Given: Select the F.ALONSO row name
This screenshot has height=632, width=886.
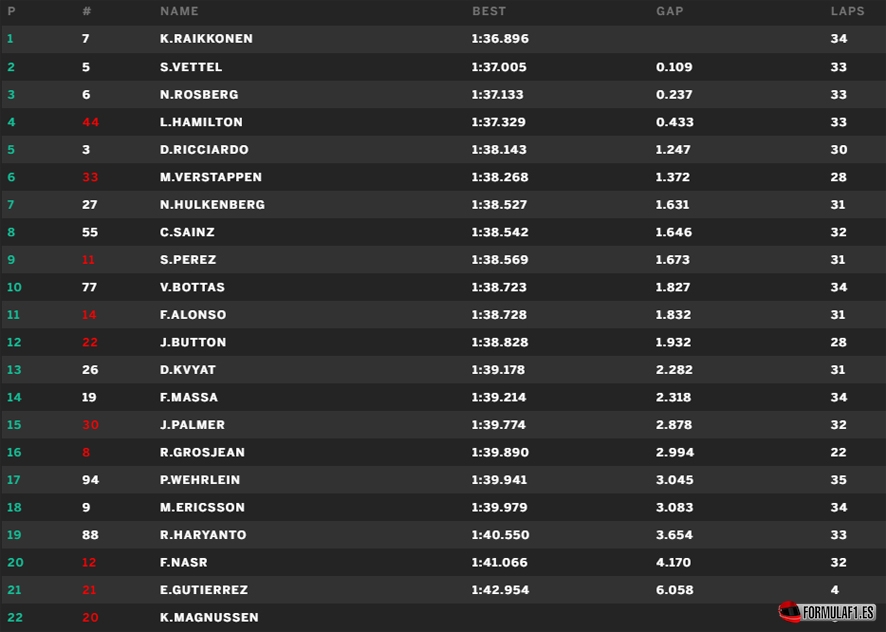Looking at the screenshot, I should (x=193, y=315).
